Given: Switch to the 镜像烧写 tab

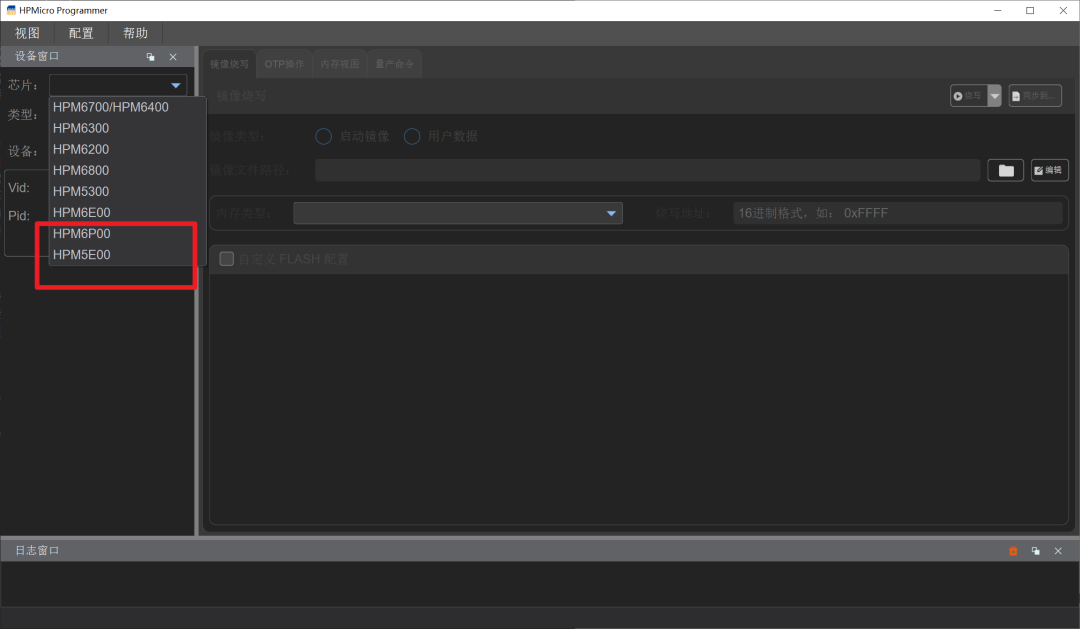Looking at the screenshot, I should pos(229,64).
